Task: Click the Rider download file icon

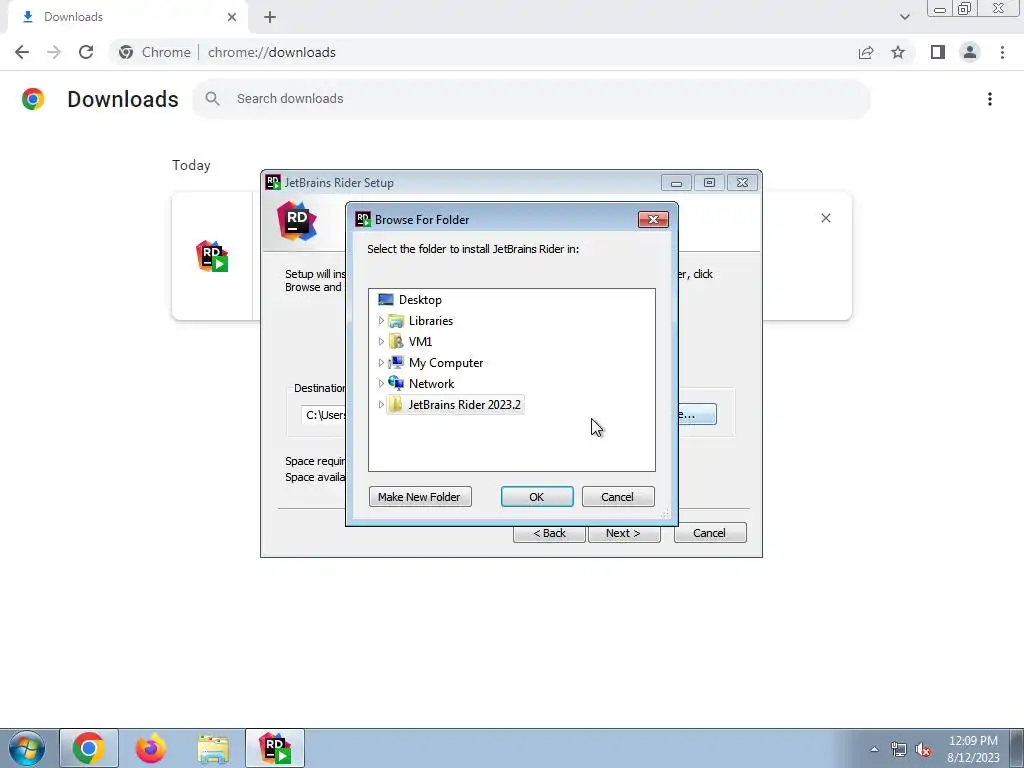Action: pyautogui.click(x=212, y=256)
